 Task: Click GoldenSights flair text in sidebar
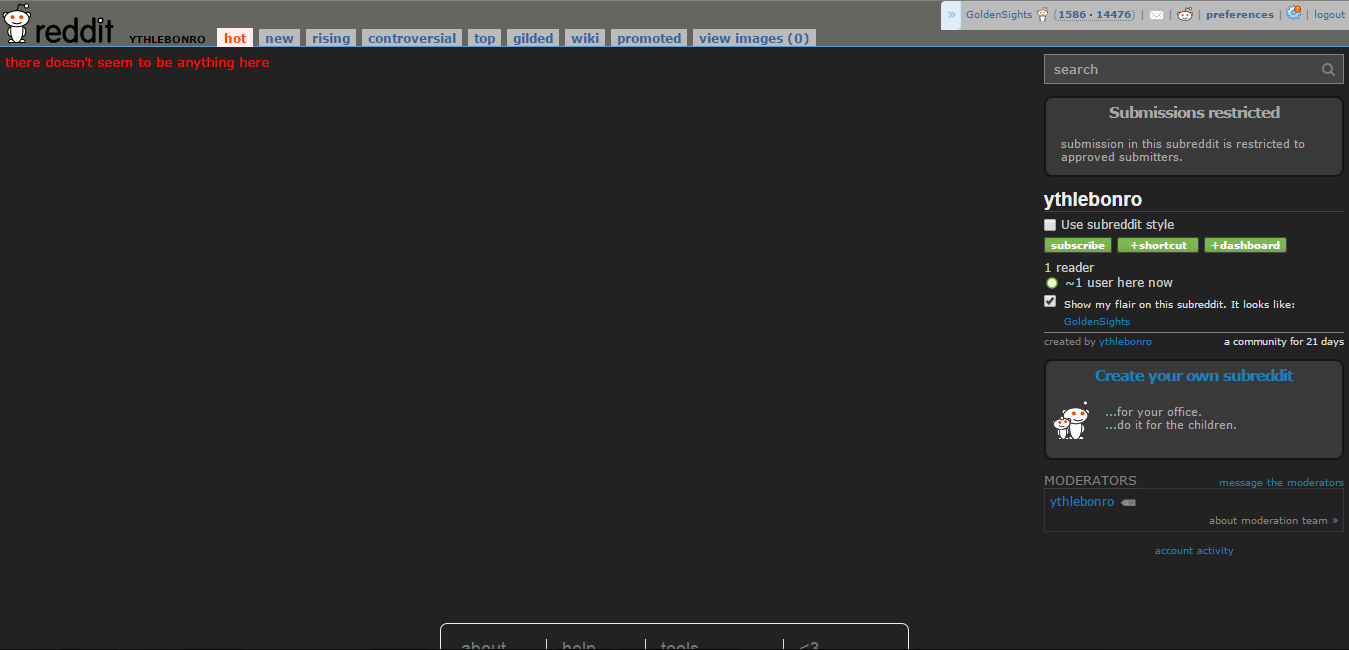(1097, 322)
